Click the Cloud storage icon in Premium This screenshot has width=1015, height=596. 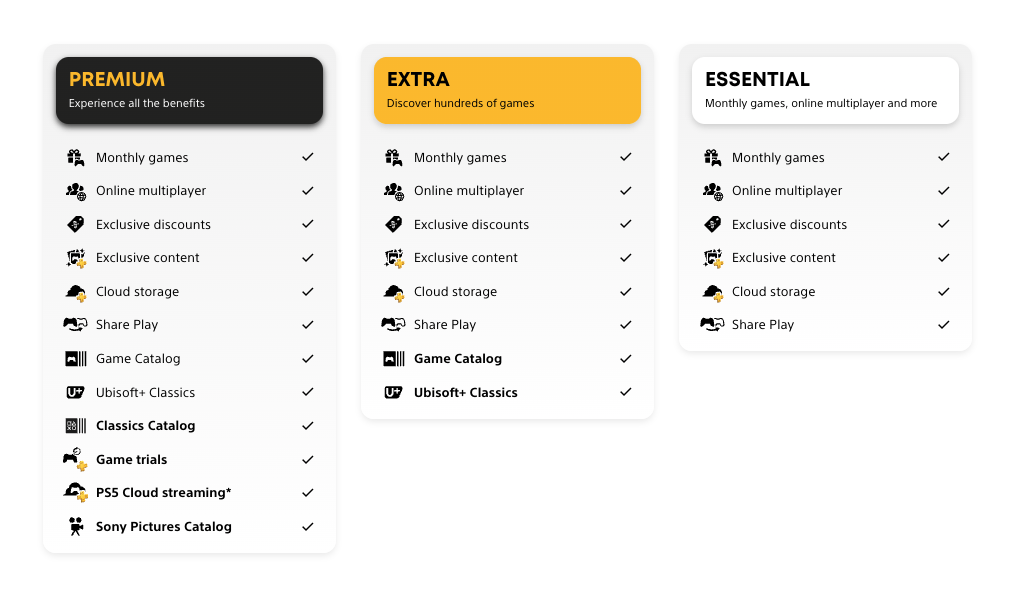[75, 292]
